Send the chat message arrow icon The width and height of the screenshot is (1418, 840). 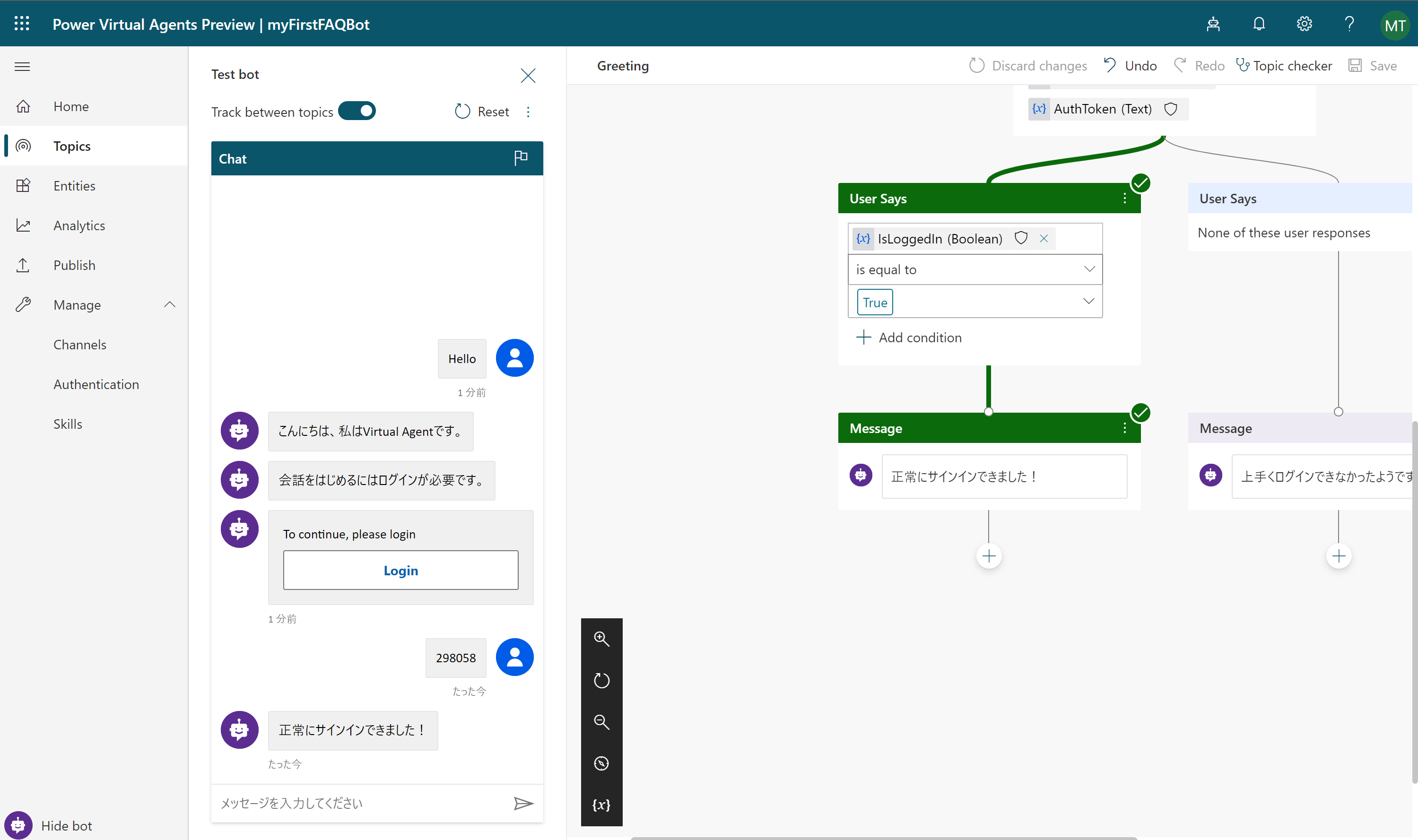click(x=523, y=803)
